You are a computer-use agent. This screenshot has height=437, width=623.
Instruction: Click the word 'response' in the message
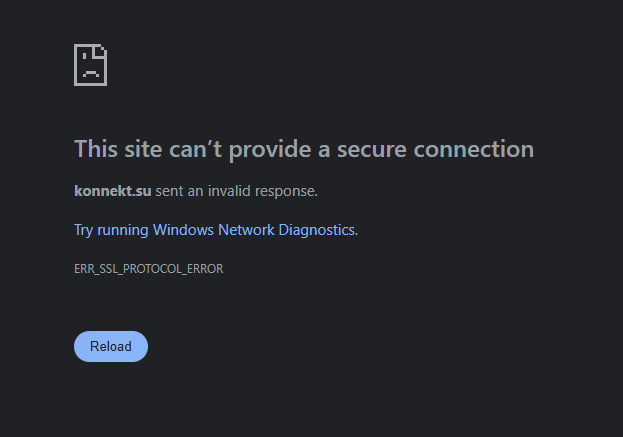pos(286,192)
